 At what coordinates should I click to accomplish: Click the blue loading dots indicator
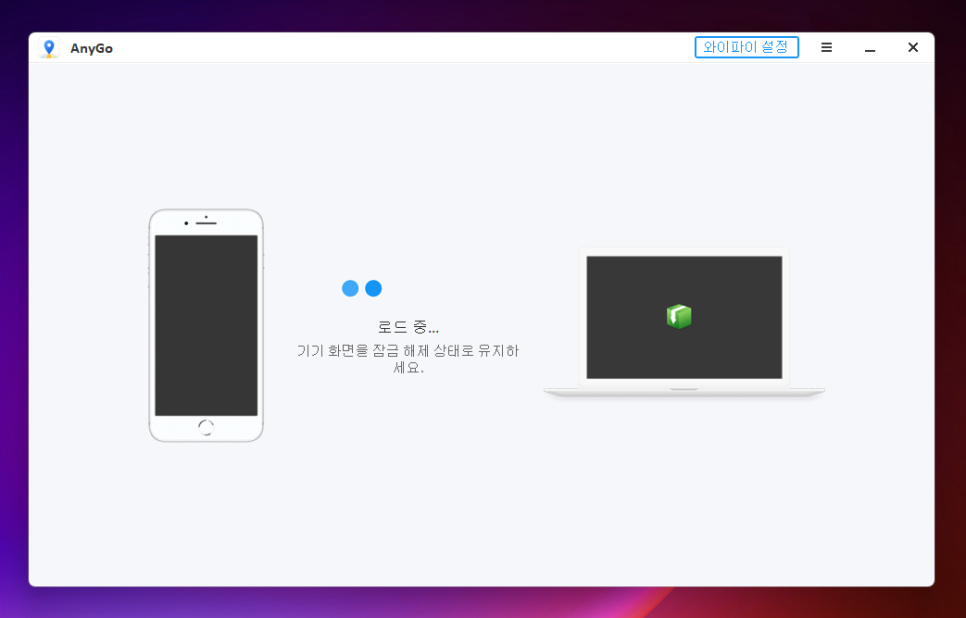point(362,288)
